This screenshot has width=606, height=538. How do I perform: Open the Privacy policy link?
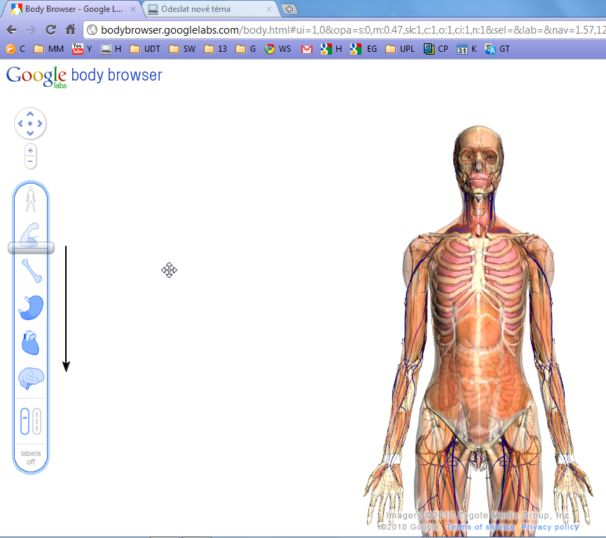[550, 527]
